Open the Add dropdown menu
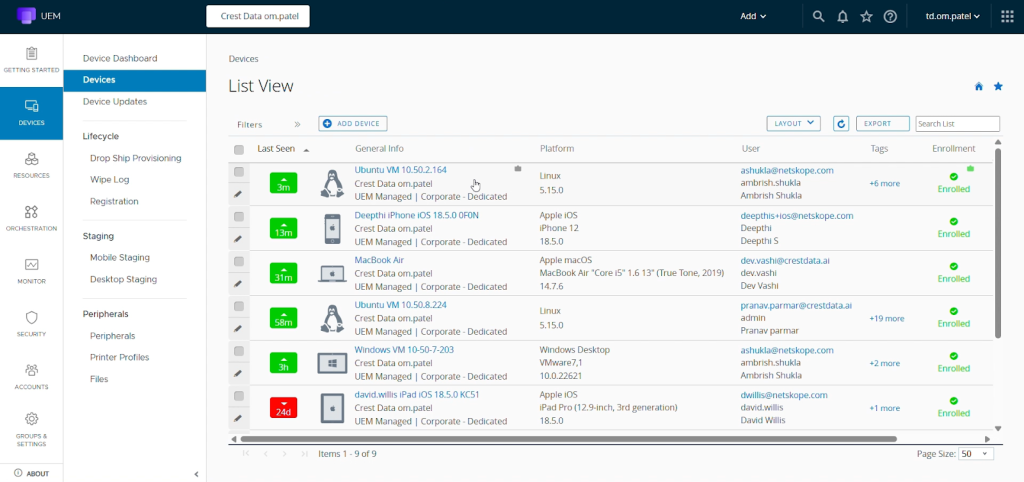 753,16
